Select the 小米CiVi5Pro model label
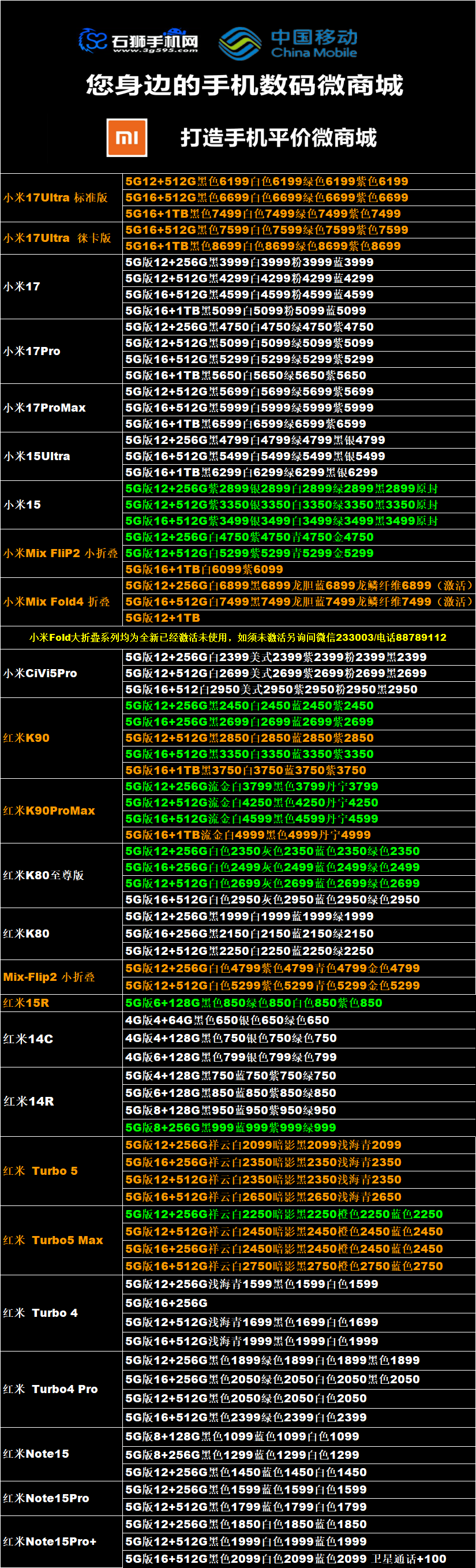This screenshot has width=476, height=1568. 40,673
